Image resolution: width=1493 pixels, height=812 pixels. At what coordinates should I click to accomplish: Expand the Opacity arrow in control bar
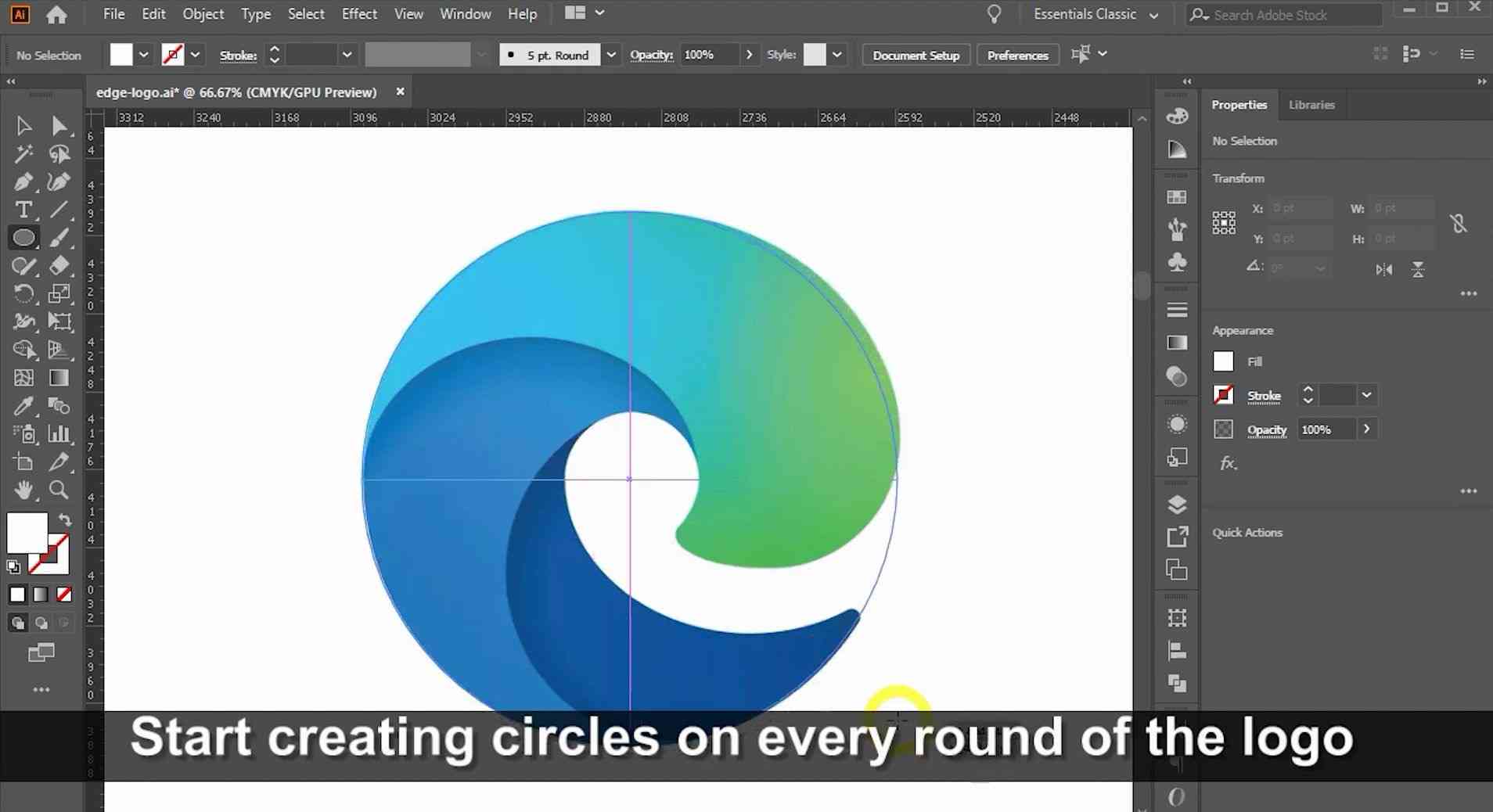click(x=749, y=55)
